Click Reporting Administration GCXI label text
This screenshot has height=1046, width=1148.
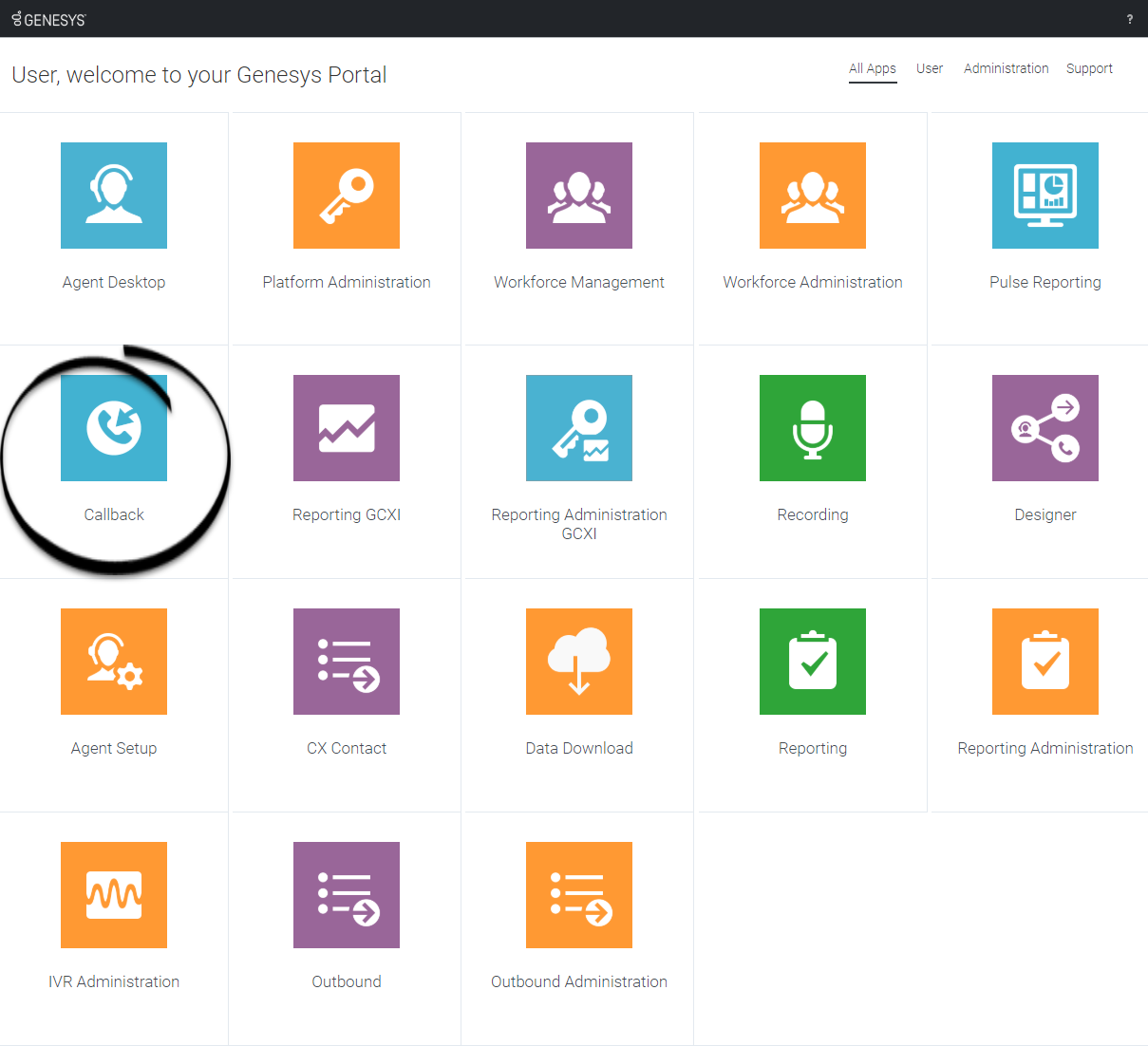[x=579, y=524]
